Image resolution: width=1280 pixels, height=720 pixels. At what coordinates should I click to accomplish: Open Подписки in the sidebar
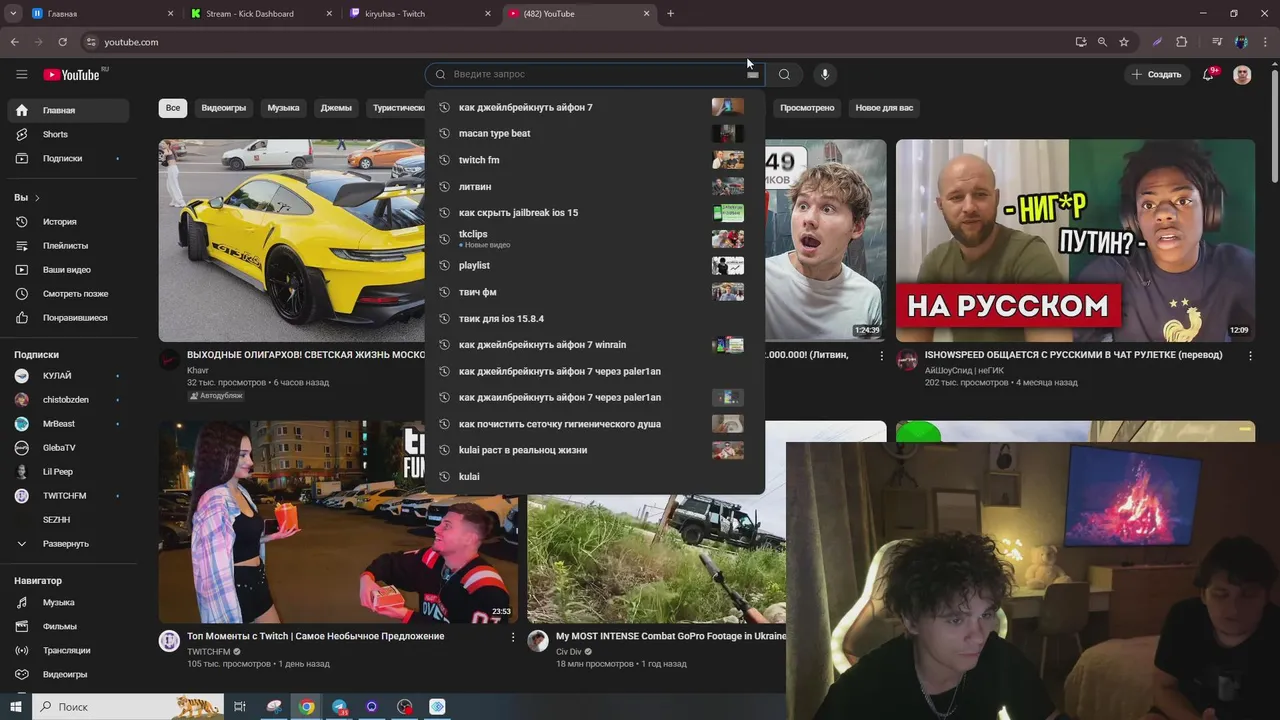click(68, 158)
